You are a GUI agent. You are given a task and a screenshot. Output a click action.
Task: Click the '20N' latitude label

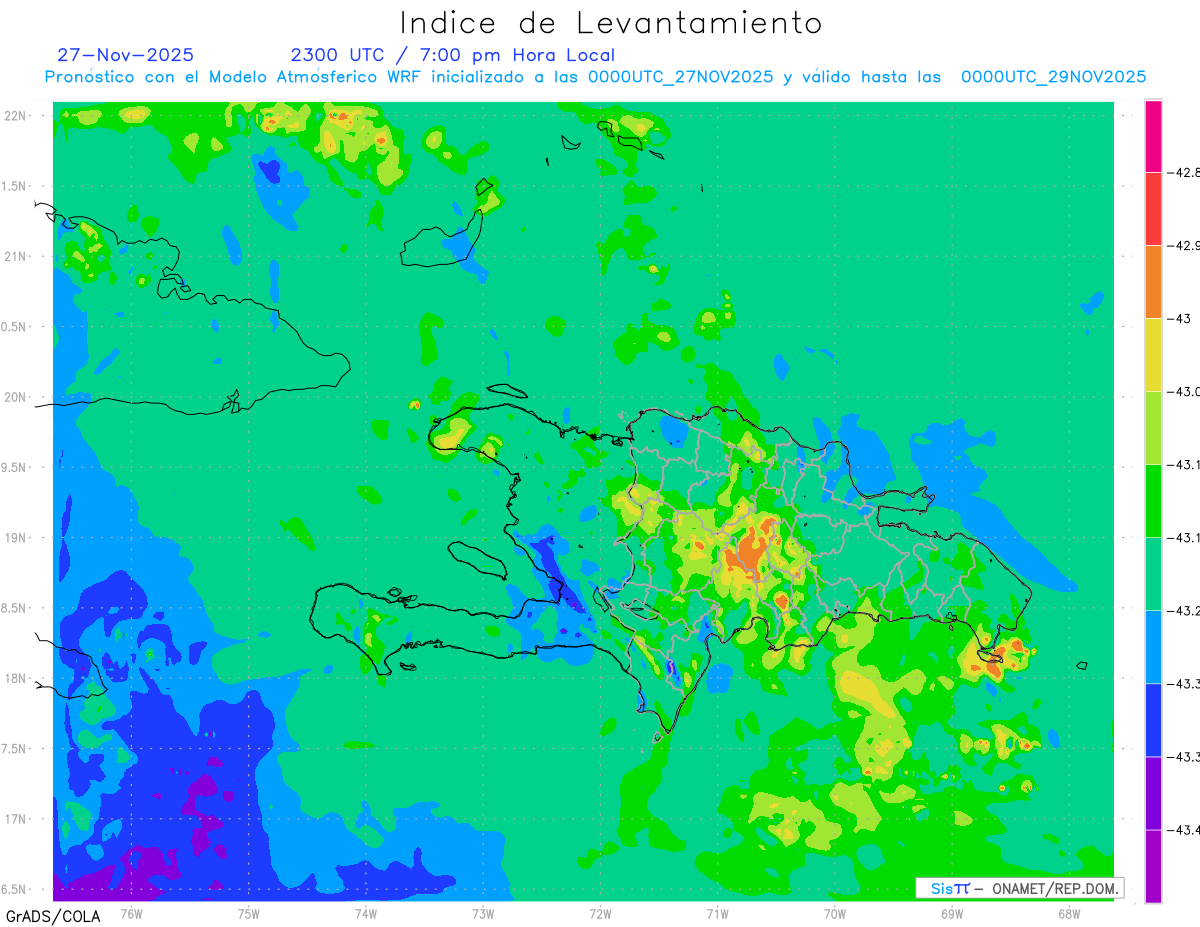coord(15,397)
